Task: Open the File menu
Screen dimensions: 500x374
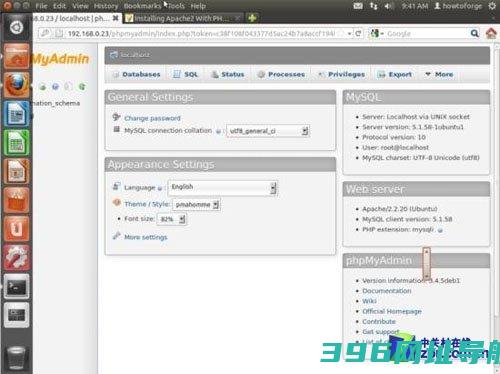Action: 41,6
